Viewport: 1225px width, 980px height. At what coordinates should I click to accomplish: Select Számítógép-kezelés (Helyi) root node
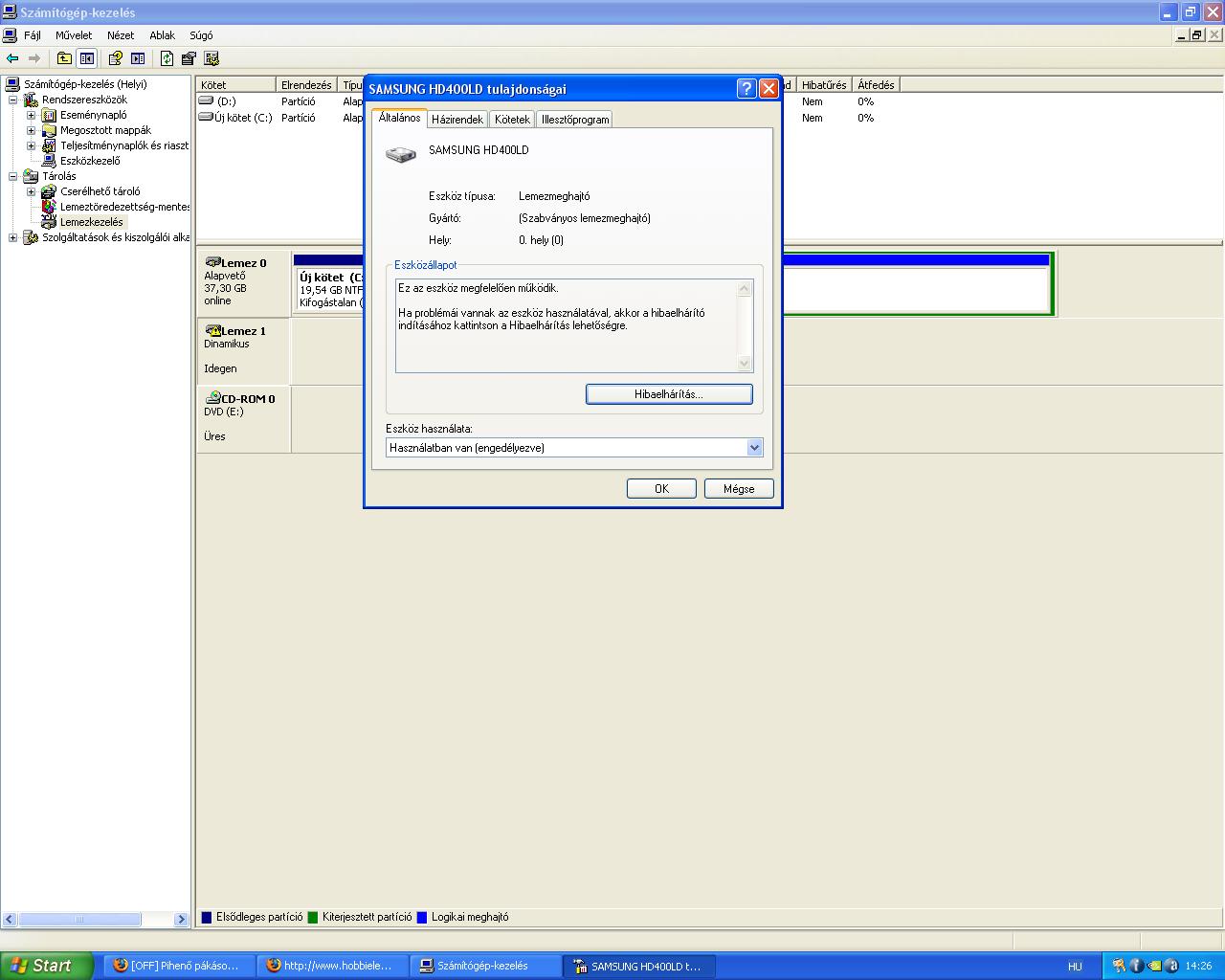(85, 84)
